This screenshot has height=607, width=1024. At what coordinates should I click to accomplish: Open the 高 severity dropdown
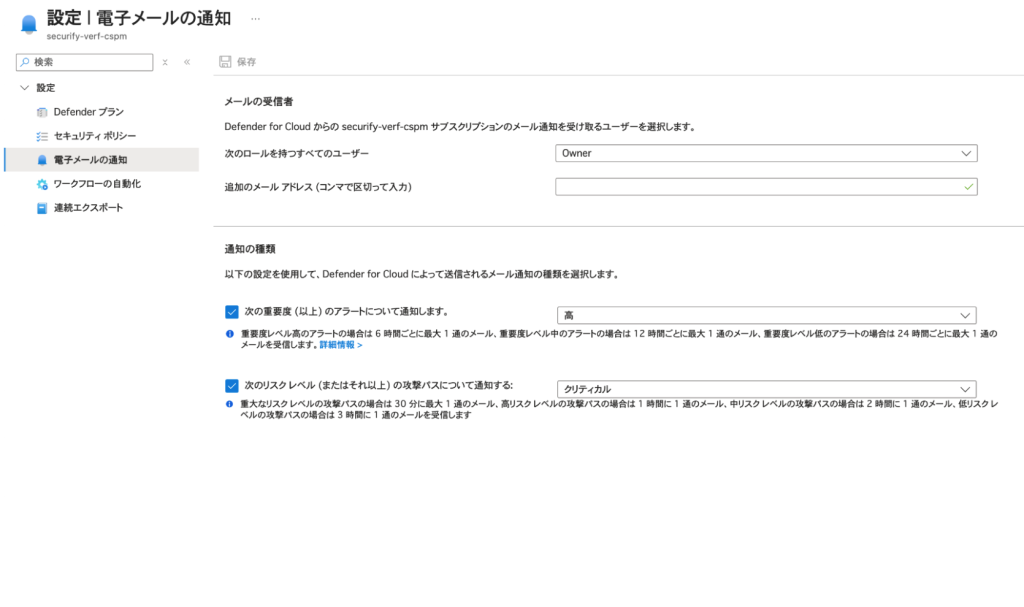pyautogui.click(x=766, y=315)
